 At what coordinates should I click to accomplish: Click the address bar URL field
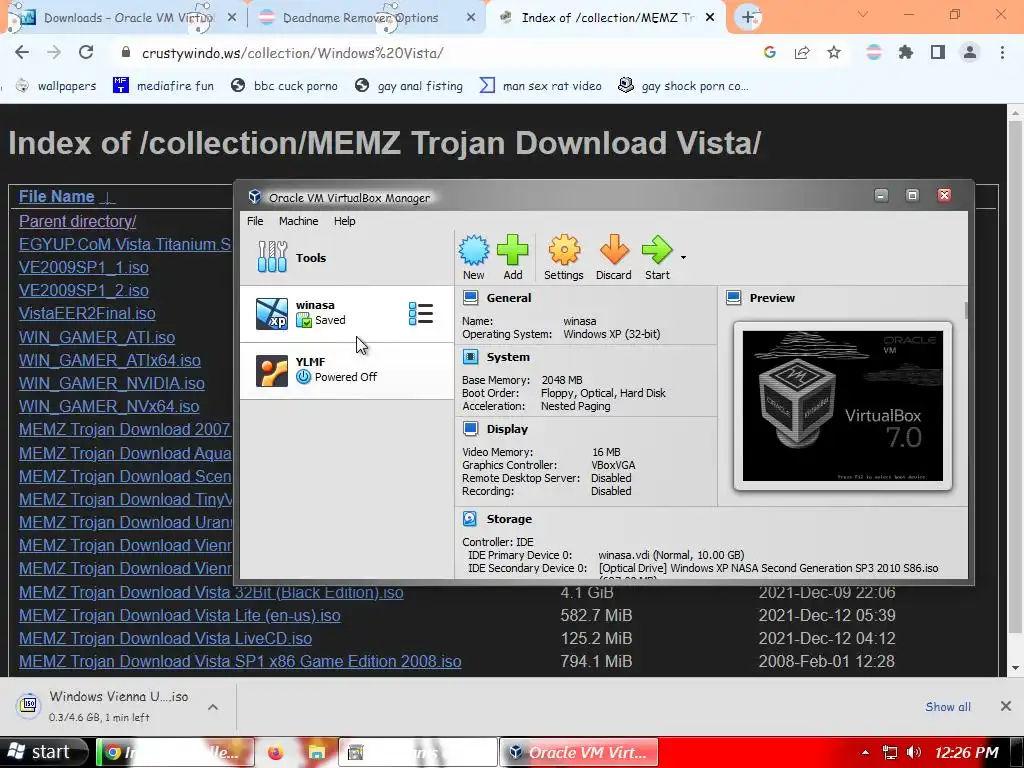tap(431, 53)
